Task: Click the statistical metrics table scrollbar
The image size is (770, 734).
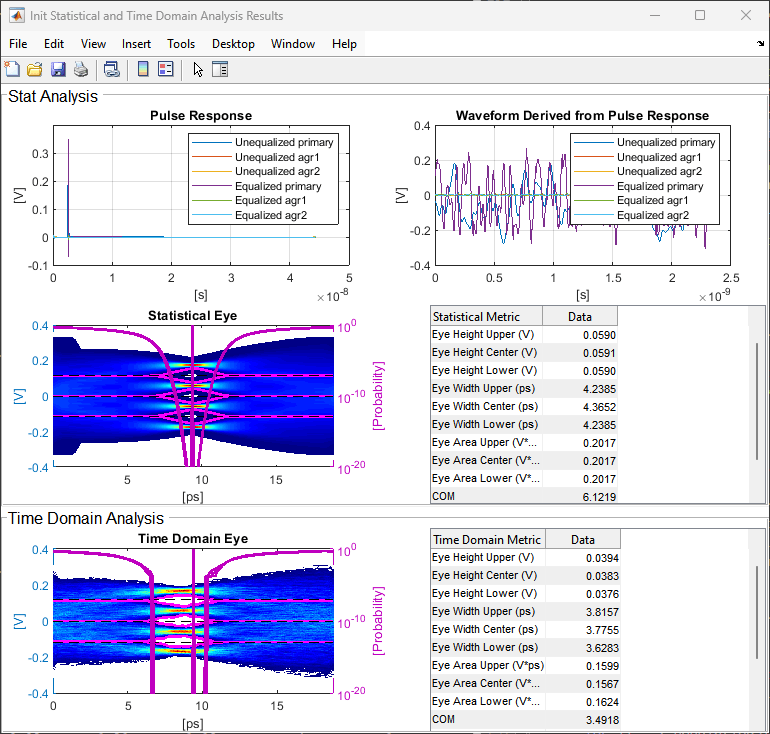Action: (x=755, y=400)
